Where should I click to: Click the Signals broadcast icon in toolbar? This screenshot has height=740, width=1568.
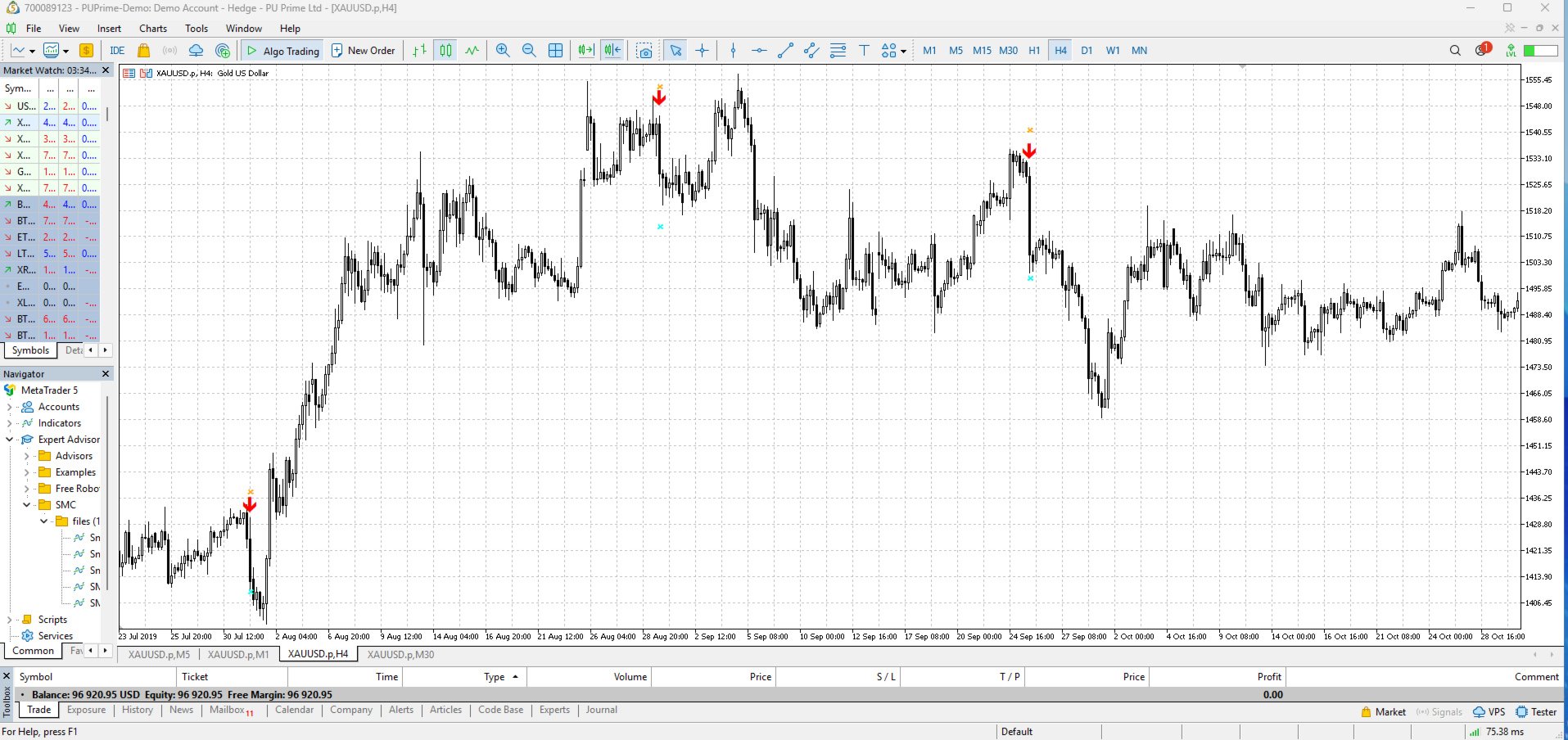[169, 51]
